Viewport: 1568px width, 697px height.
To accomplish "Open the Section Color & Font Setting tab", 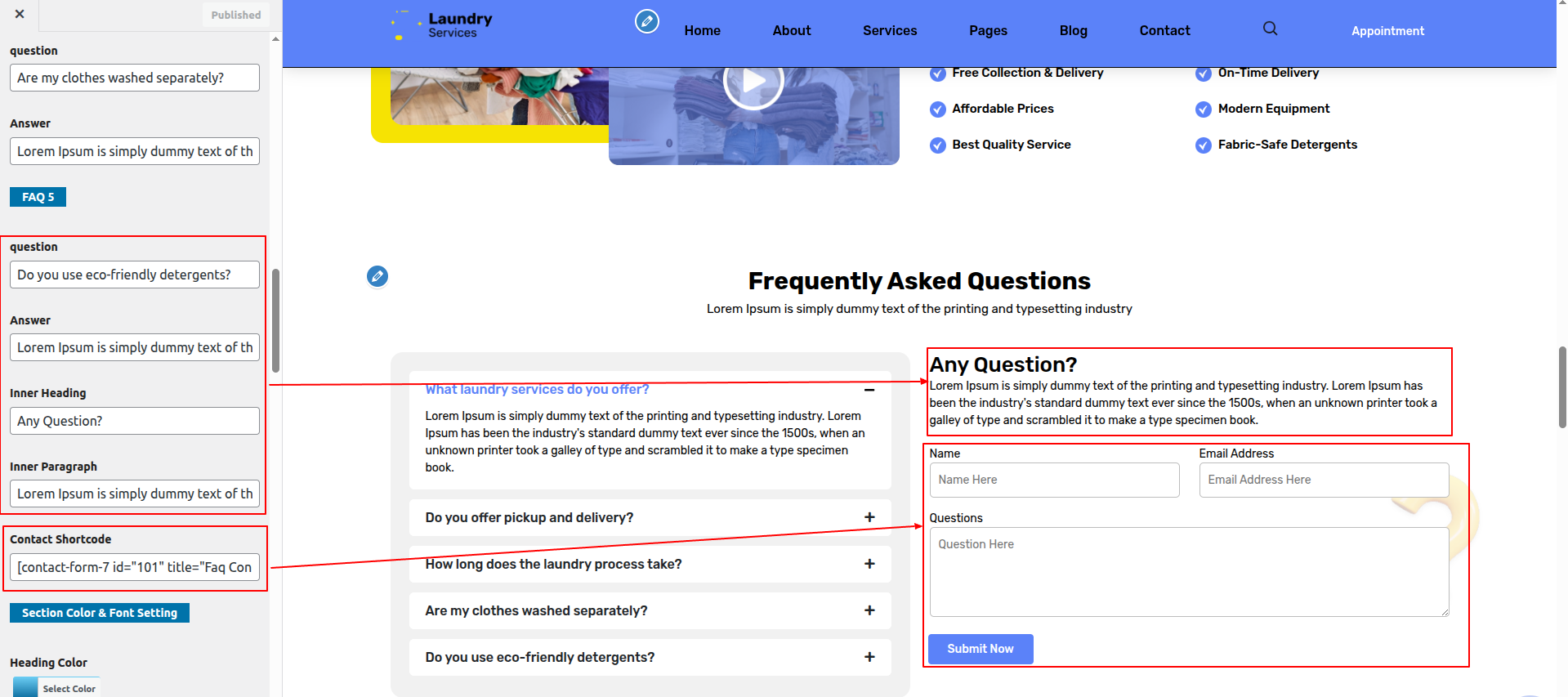I will tap(100, 613).
